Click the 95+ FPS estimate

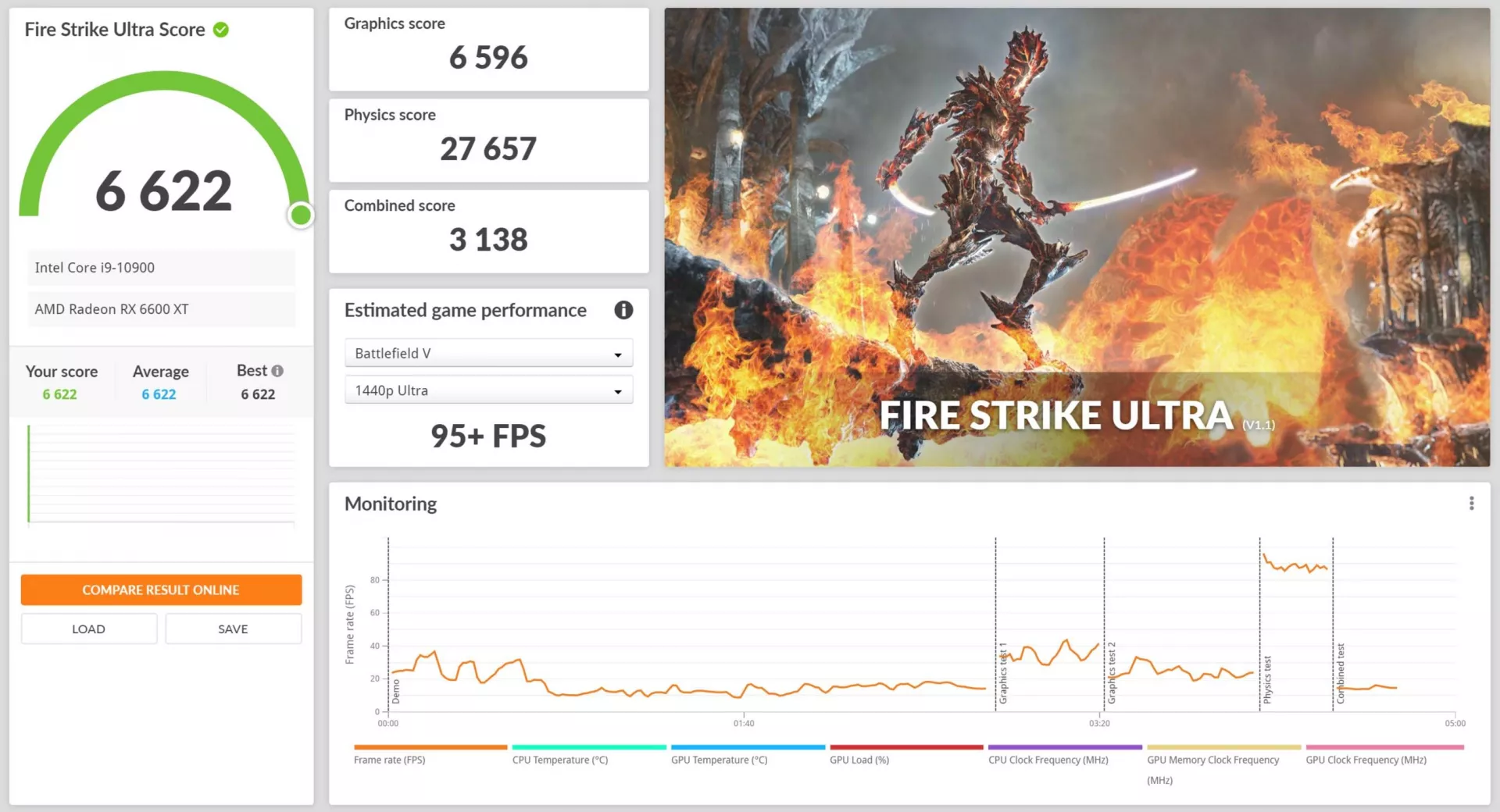tap(488, 436)
